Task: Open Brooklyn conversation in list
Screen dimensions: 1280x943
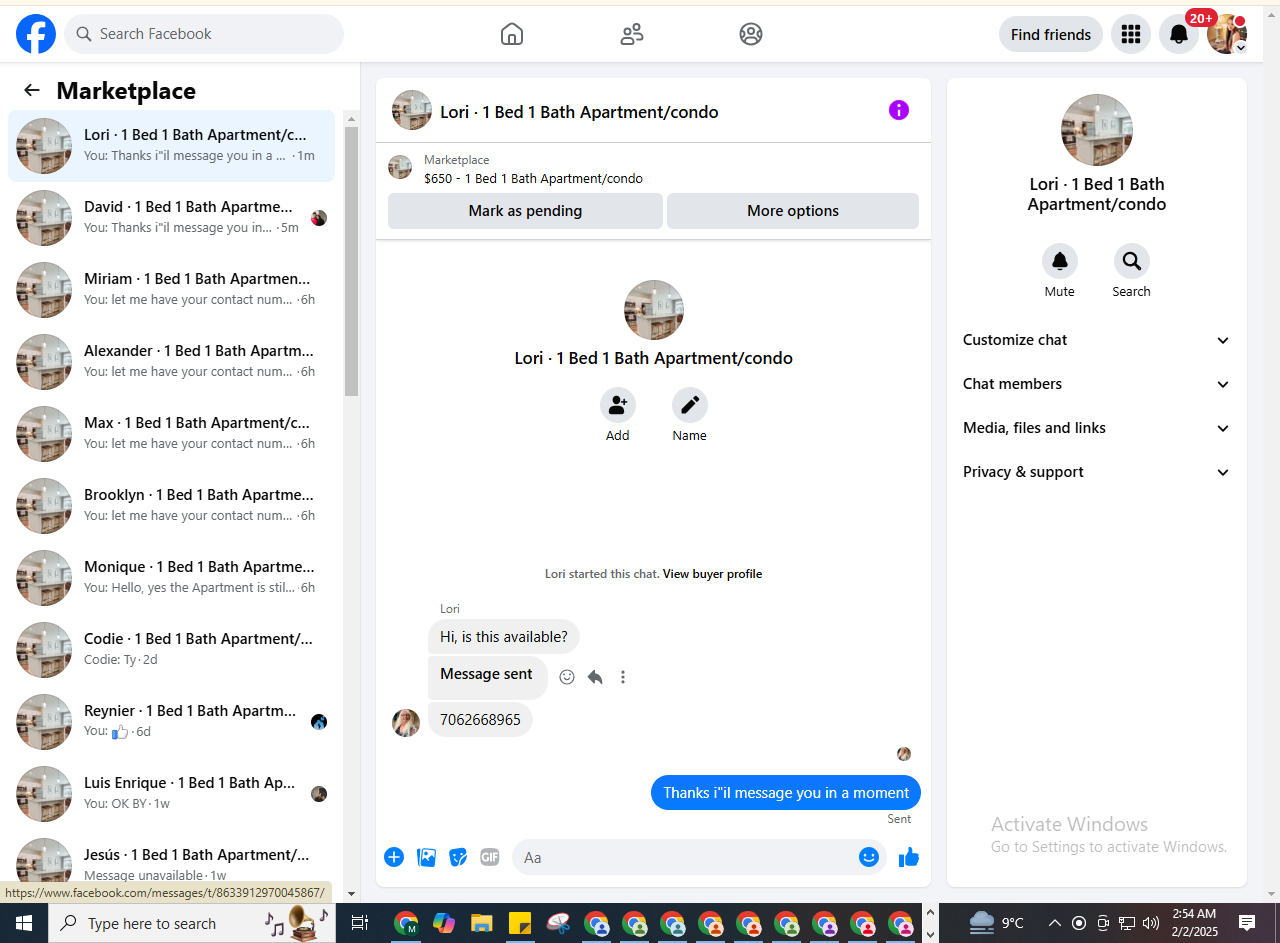Action: [x=172, y=505]
